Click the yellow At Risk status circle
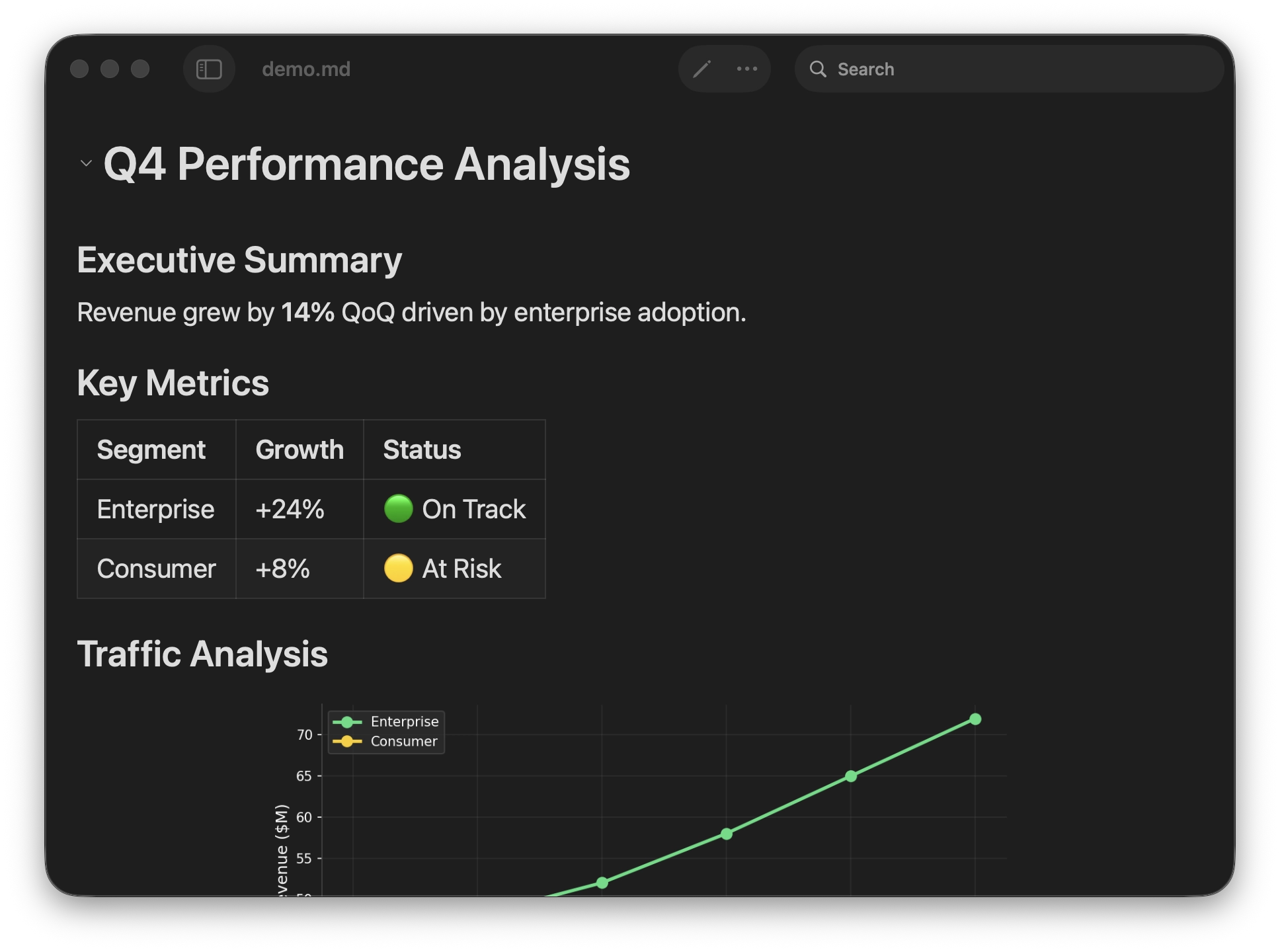Image resolution: width=1280 pixels, height=952 pixels. [x=399, y=569]
